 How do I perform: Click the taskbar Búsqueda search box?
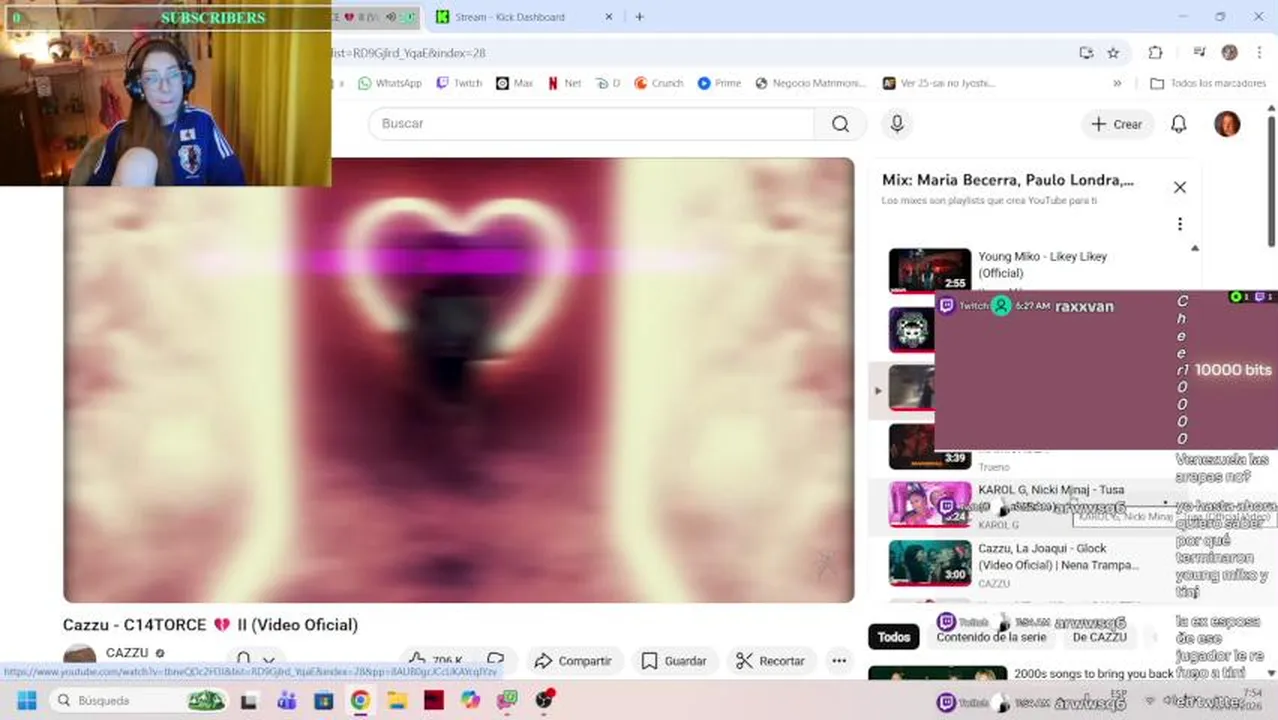140,701
